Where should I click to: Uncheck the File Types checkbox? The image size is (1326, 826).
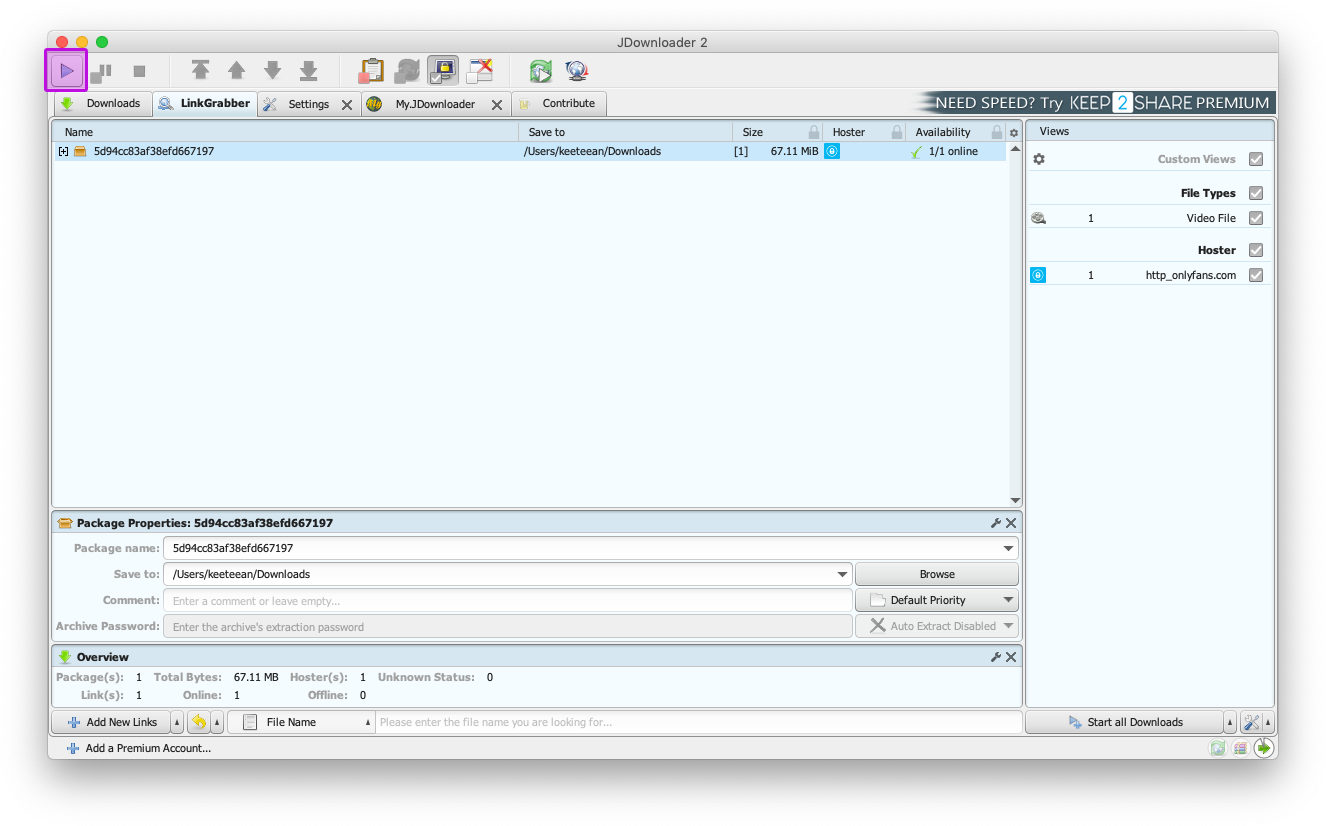tap(1256, 193)
